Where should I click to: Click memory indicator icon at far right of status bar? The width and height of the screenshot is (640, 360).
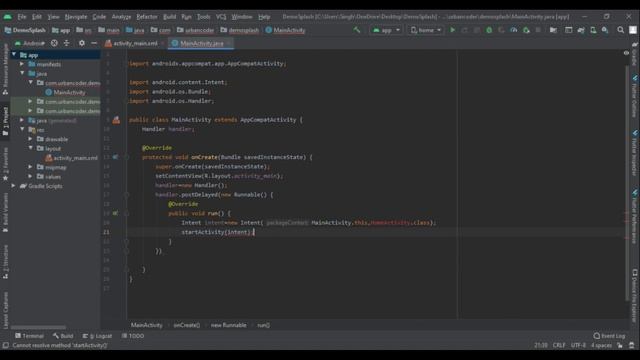(x=631, y=345)
